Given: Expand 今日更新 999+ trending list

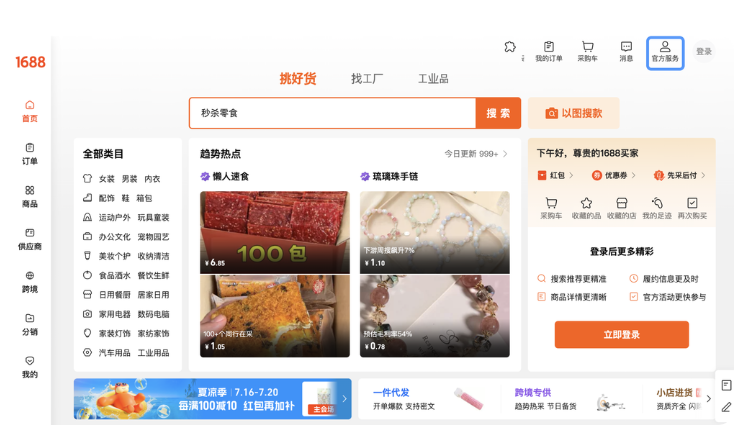Looking at the screenshot, I should (x=475, y=154).
